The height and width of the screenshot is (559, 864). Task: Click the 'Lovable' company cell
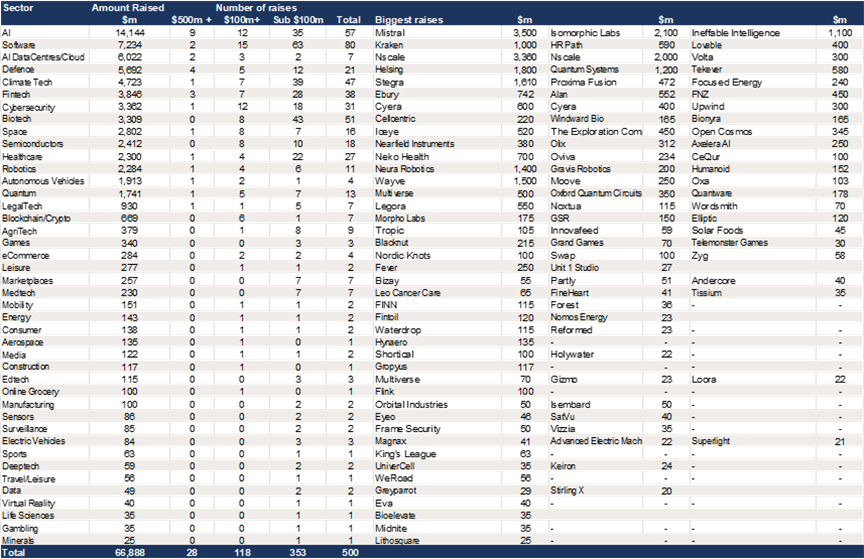pos(707,45)
